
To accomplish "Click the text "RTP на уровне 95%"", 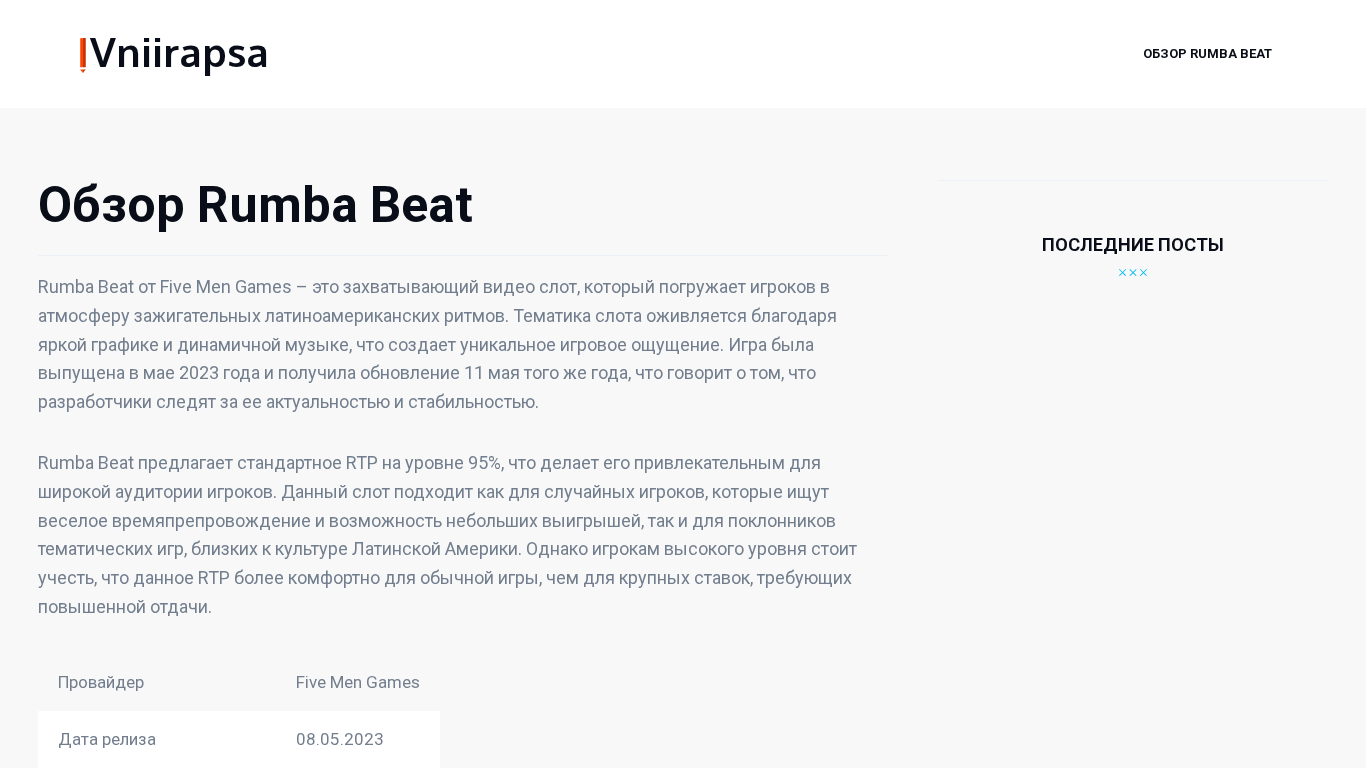I will (x=423, y=463).
